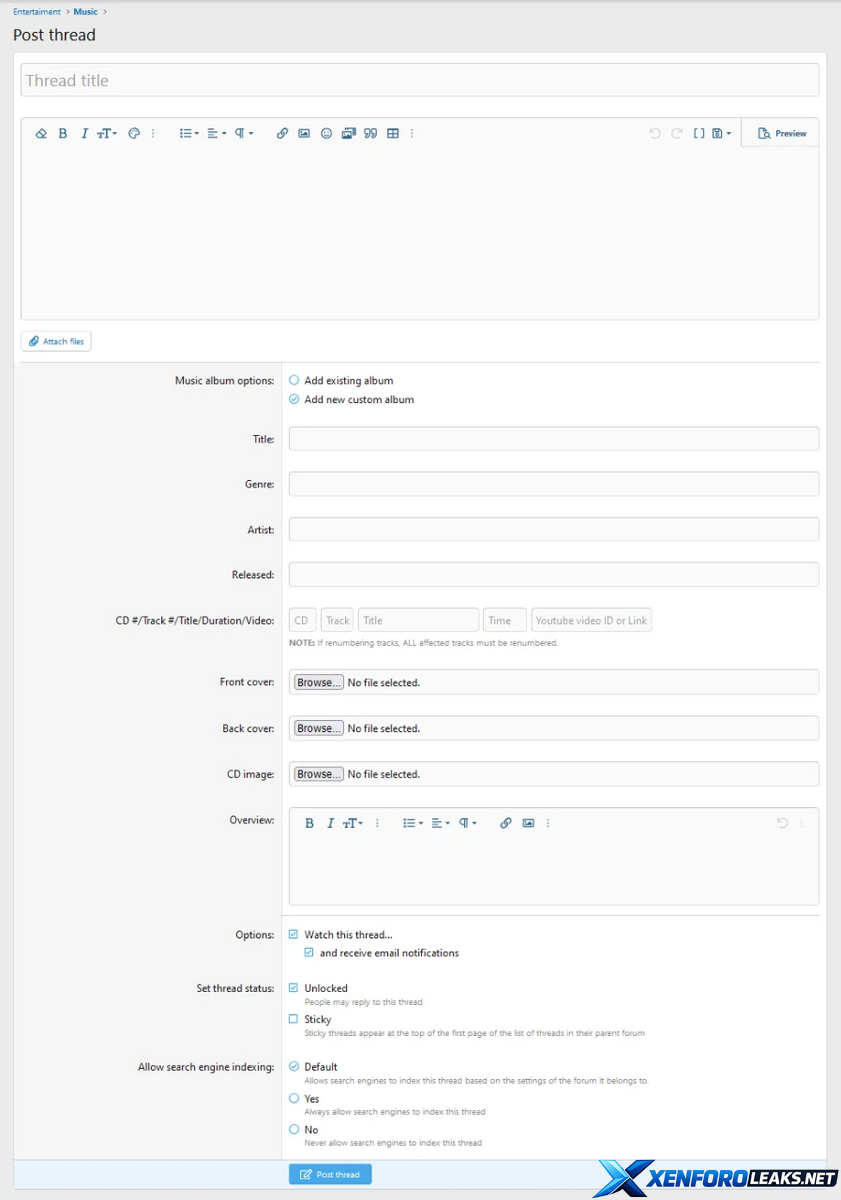Expand the font size dropdown in main editor
841x1200 pixels.
pos(107,133)
